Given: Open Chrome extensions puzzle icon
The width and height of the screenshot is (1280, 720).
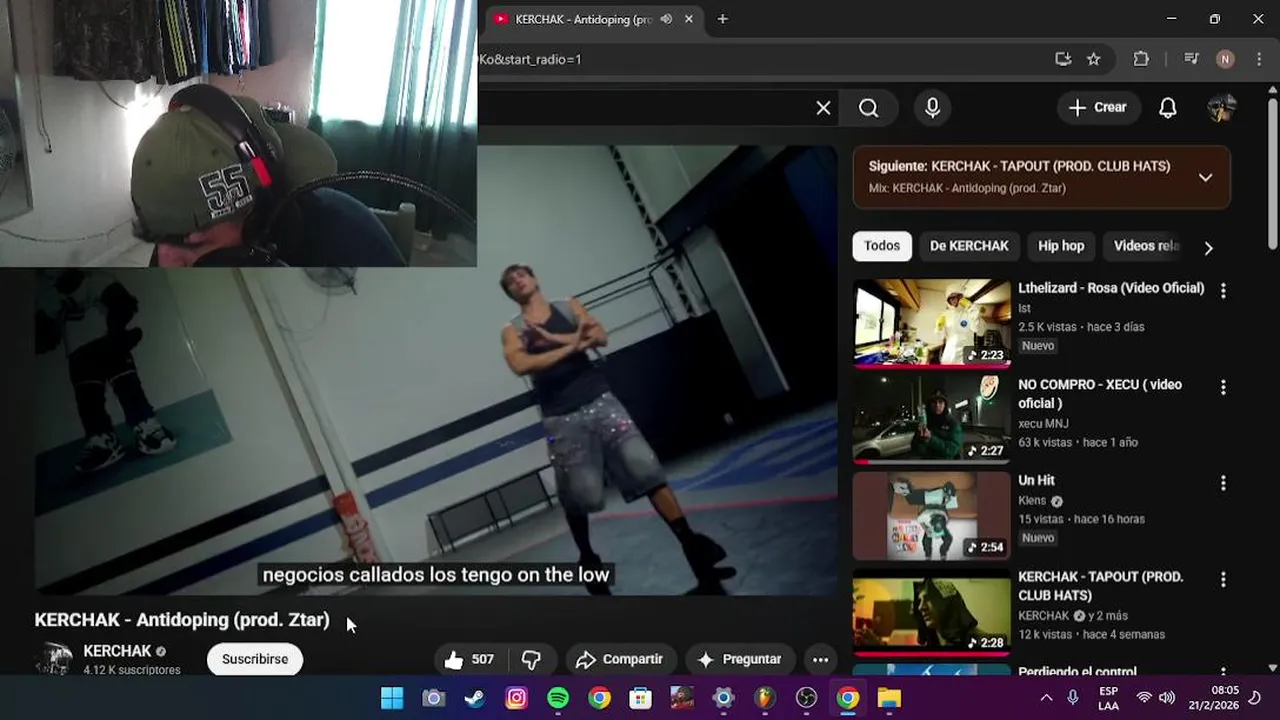Looking at the screenshot, I should pyautogui.click(x=1141, y=59).
